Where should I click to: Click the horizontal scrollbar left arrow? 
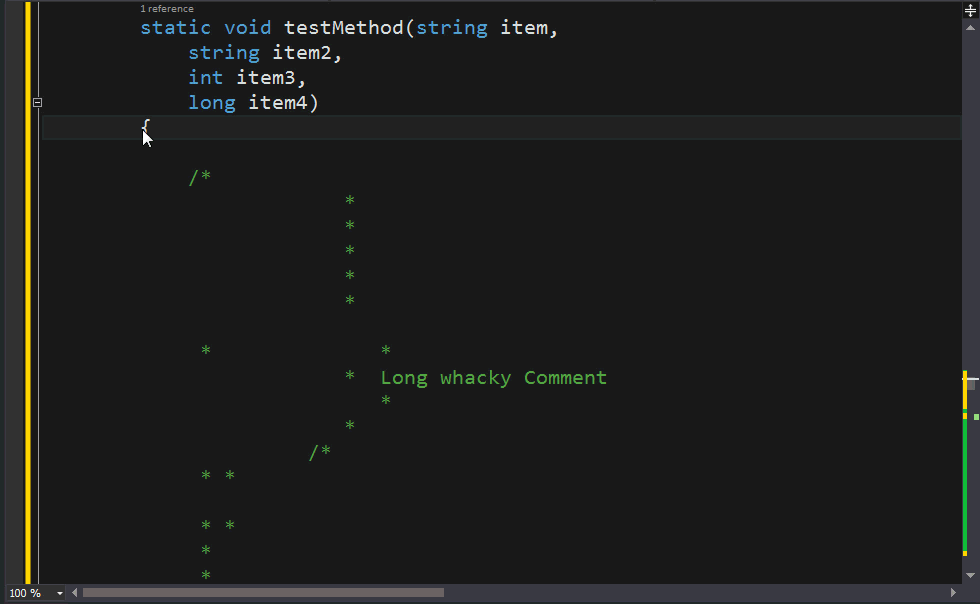coord(74,593)
